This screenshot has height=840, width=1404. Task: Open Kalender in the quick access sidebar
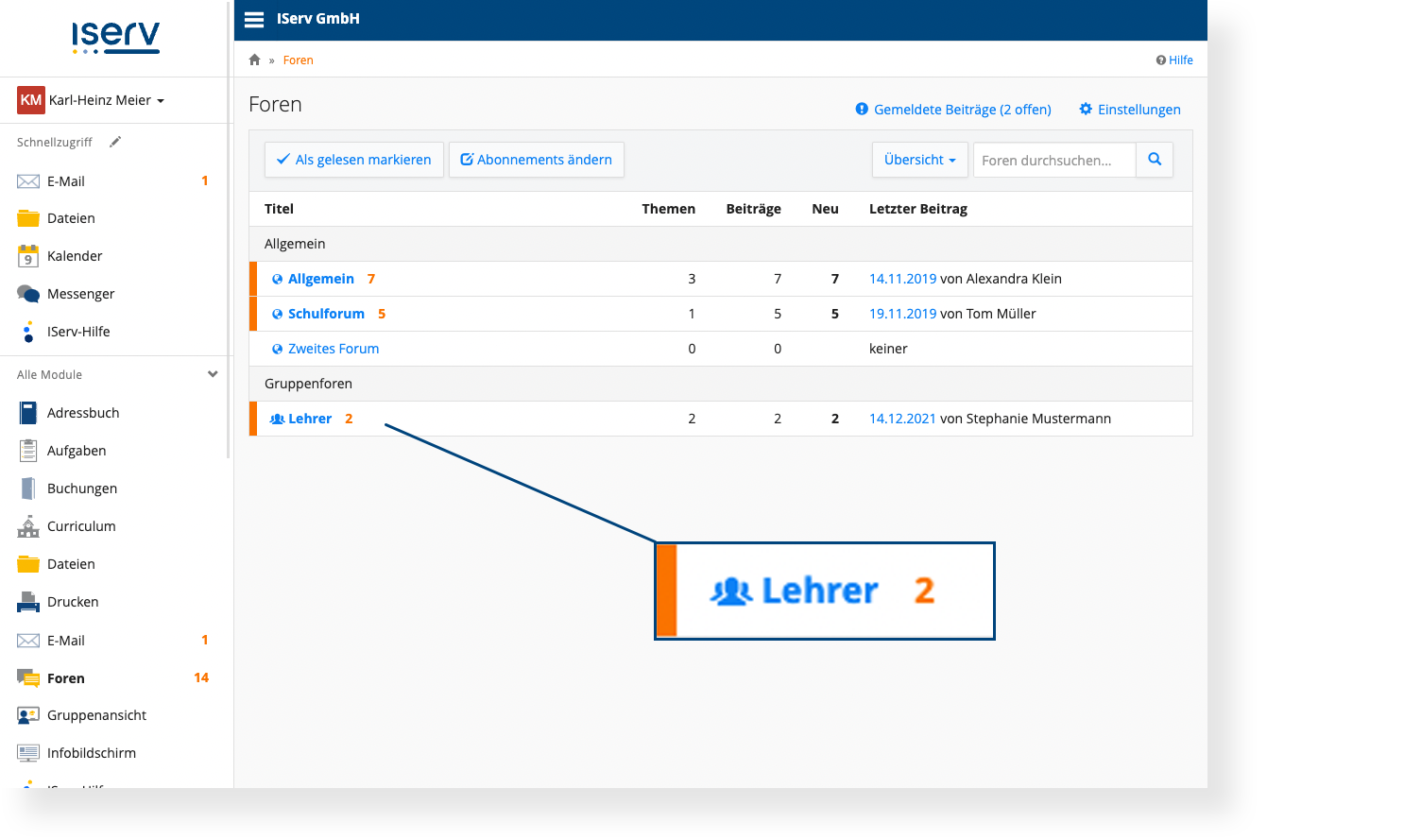click(x=74, y=256)
